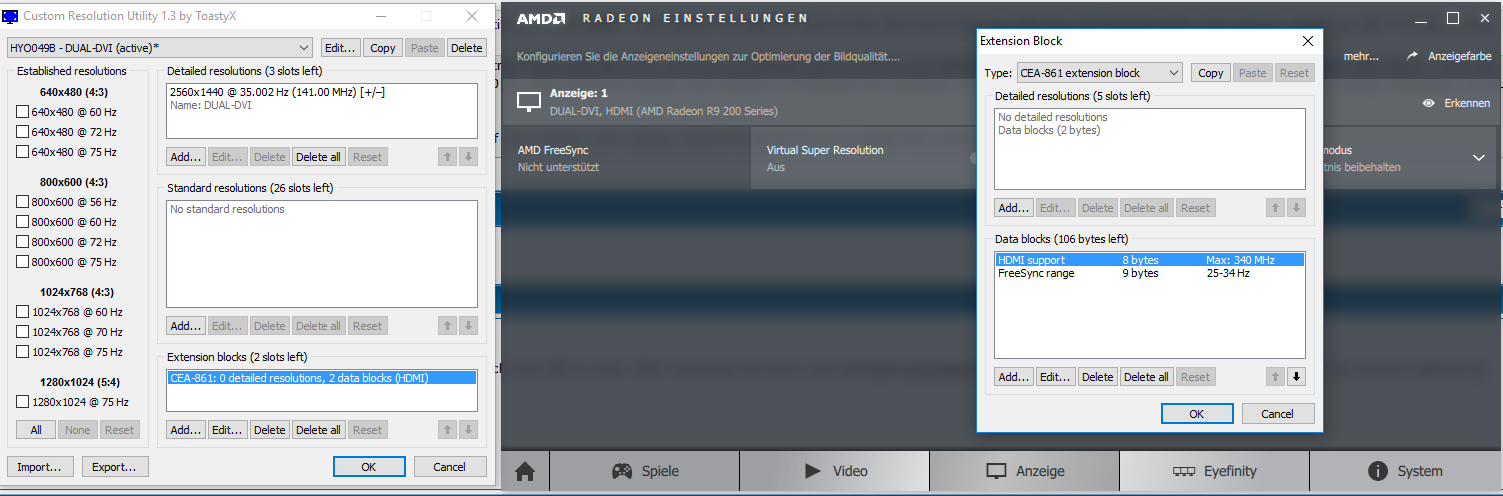Click Edit... under Extension blocks
The height and width of the screenshot is (496, 1503).
[228, 430]
